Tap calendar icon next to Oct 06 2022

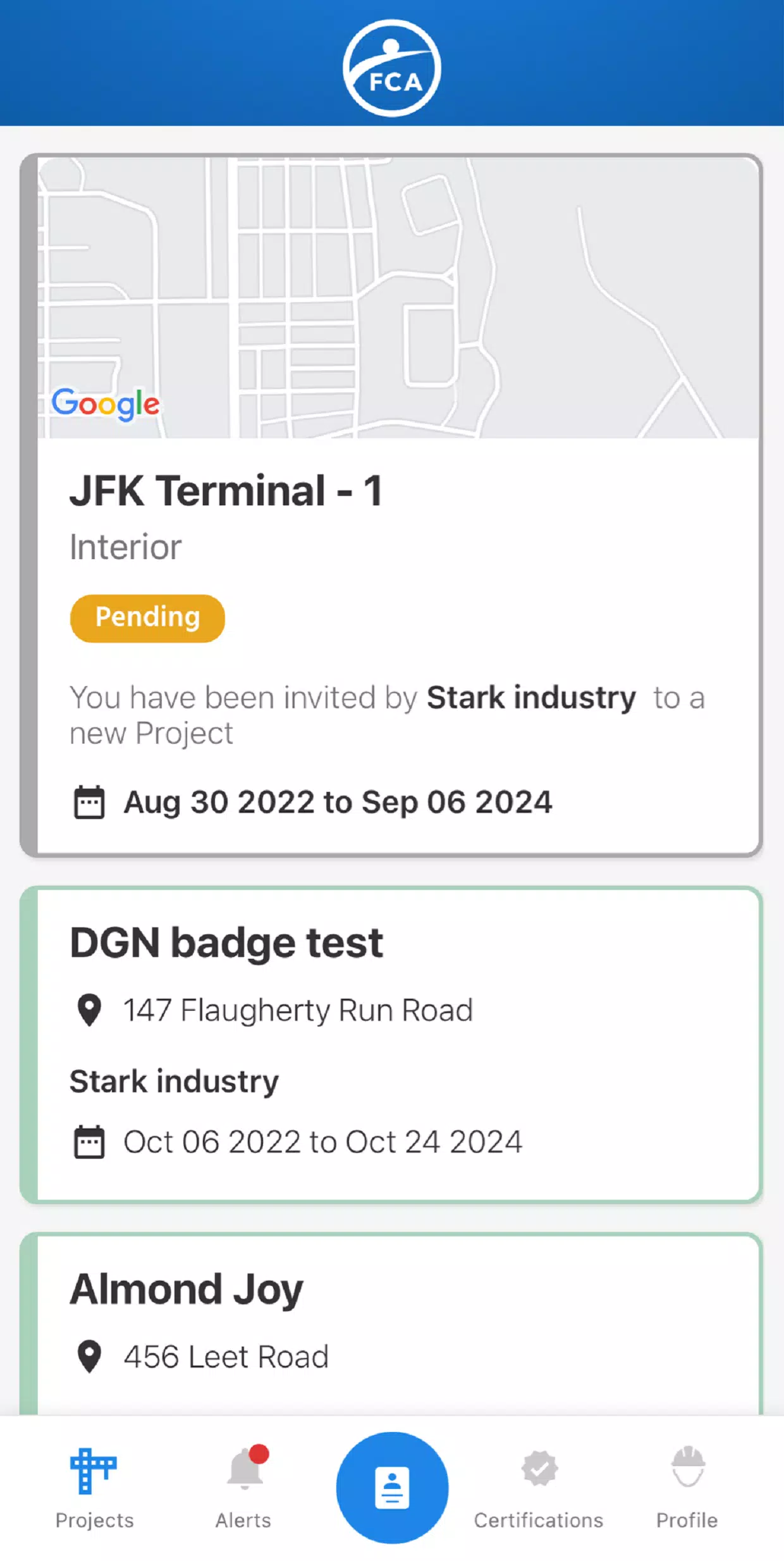click(x=89, y=1142)
